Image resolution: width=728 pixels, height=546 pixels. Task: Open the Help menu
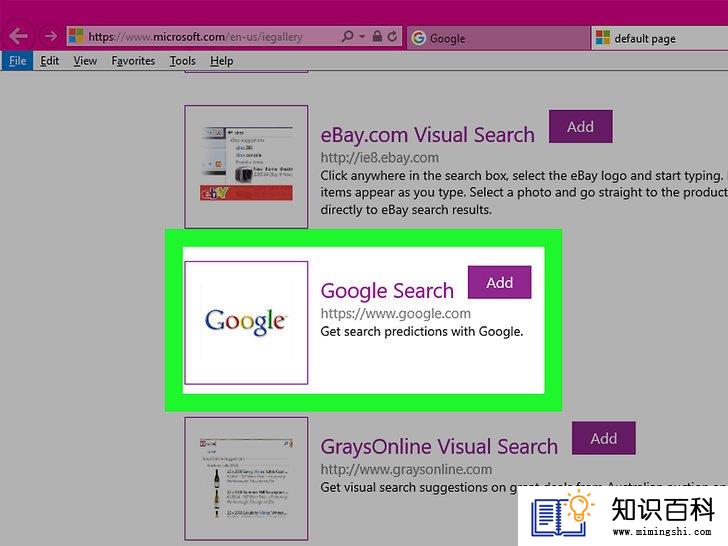221,61
